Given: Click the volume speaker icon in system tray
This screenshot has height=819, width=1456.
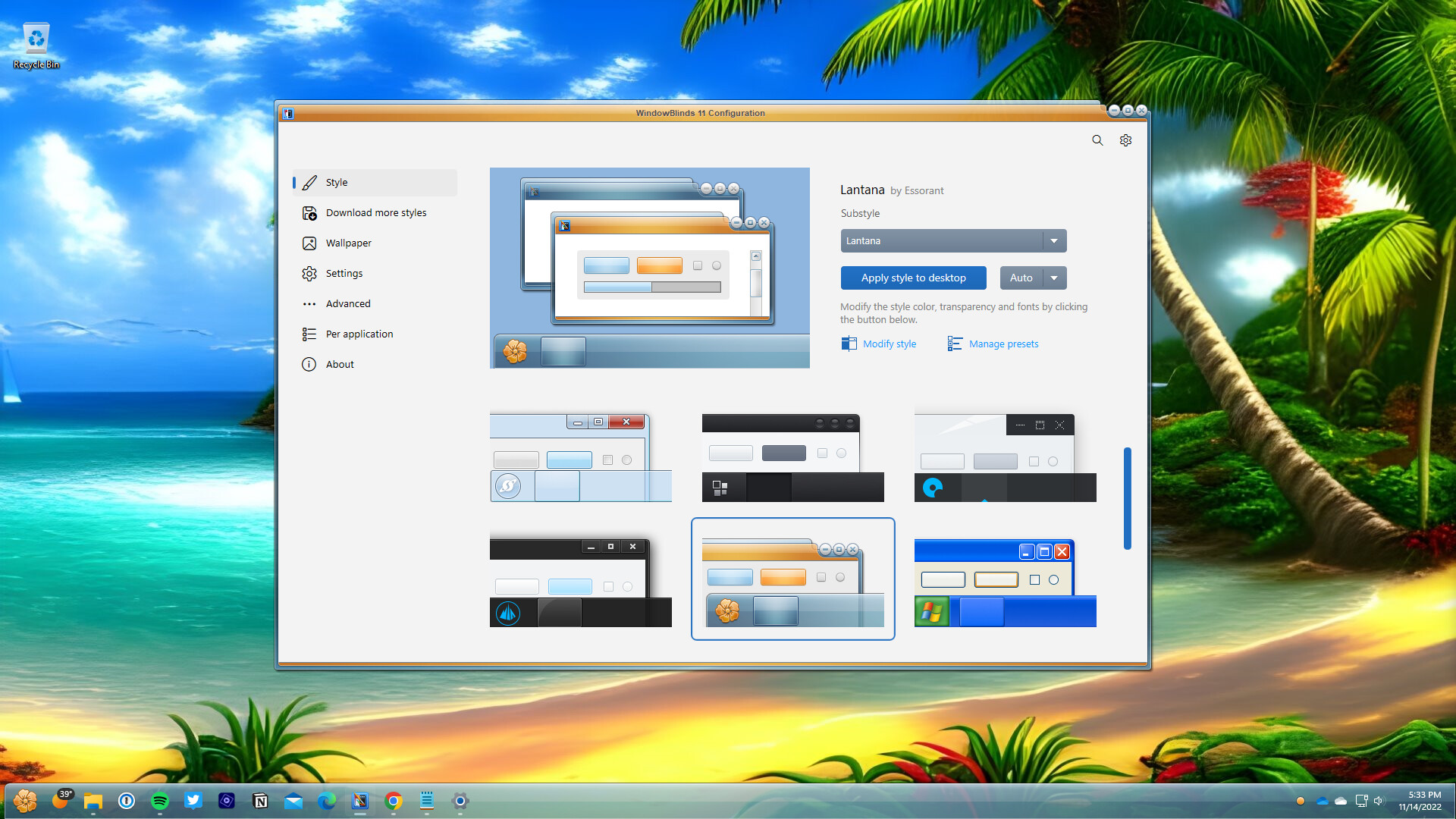Looking at the screenshot, I should pyautogui.click(x=1379, y=800).
